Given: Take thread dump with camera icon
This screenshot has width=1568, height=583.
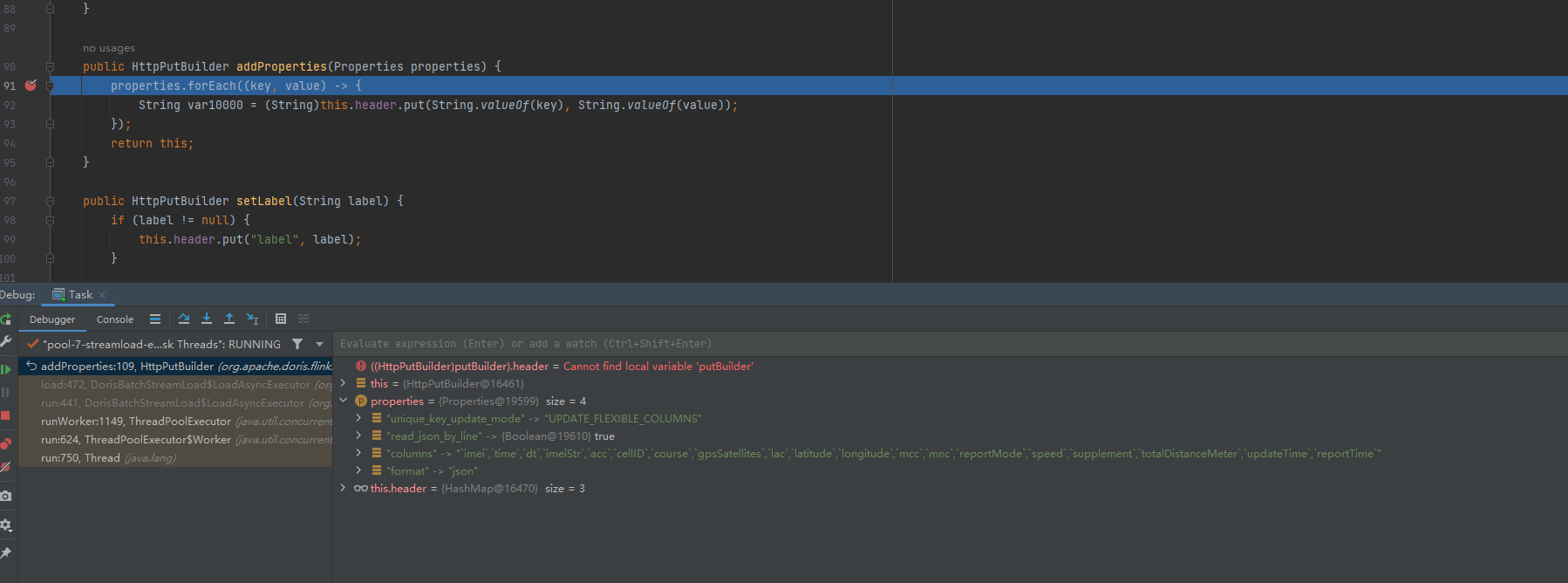Looking at the screenshot, I should [x=5, y=496].
